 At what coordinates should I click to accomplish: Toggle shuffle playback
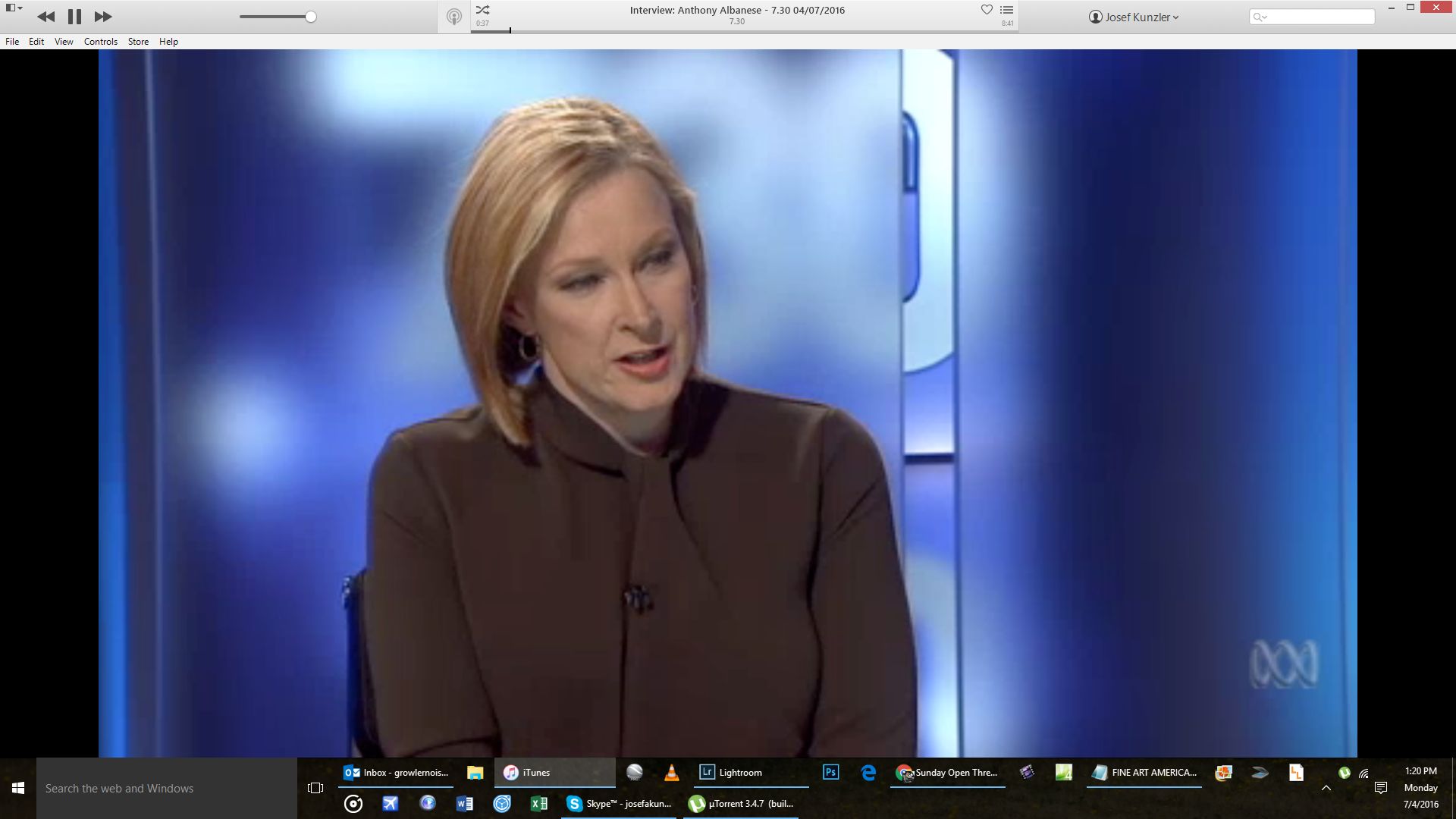point(483,10)
